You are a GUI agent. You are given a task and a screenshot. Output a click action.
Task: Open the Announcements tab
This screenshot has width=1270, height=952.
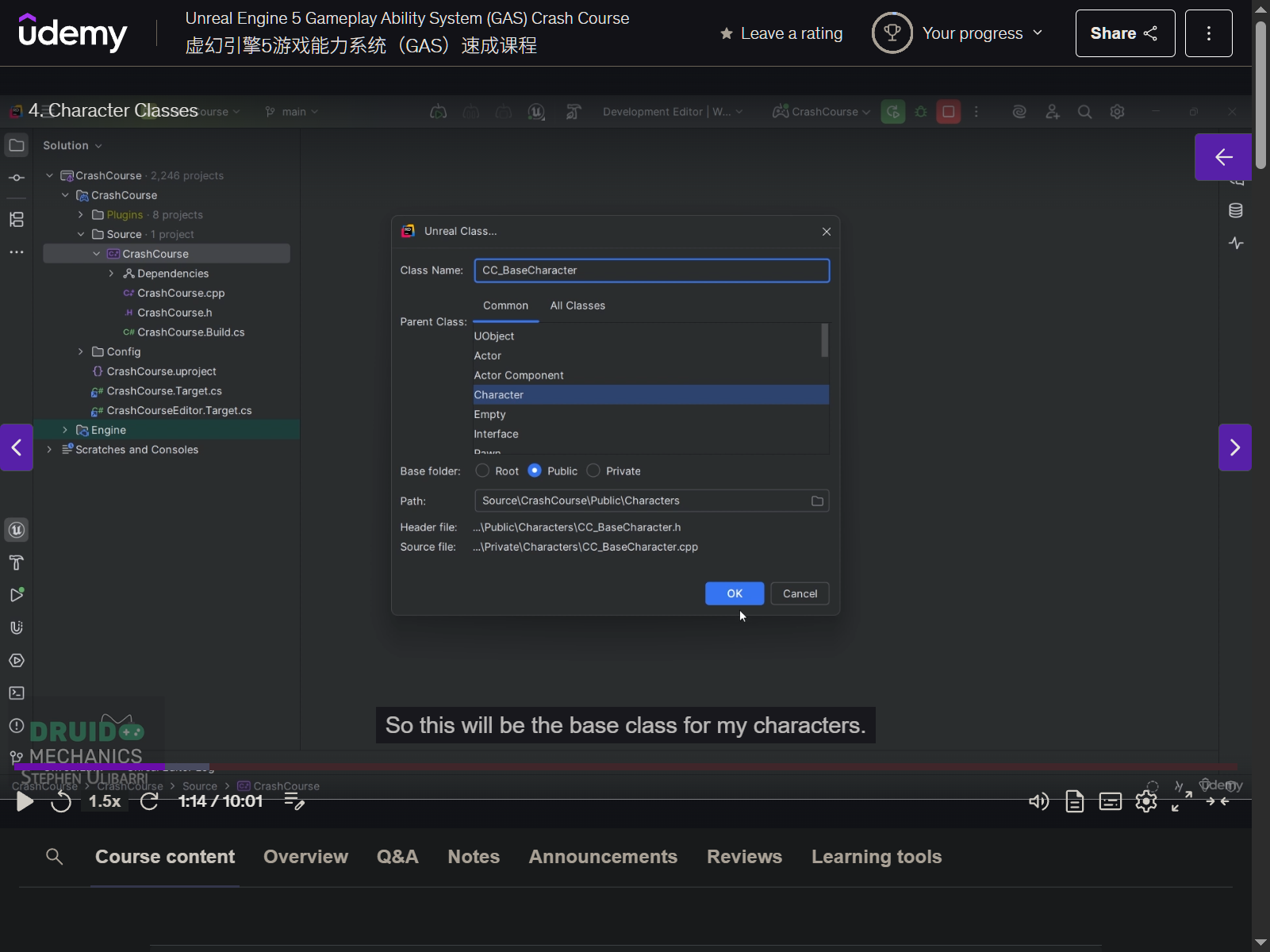pyautogui.click(x=603, y=857)
